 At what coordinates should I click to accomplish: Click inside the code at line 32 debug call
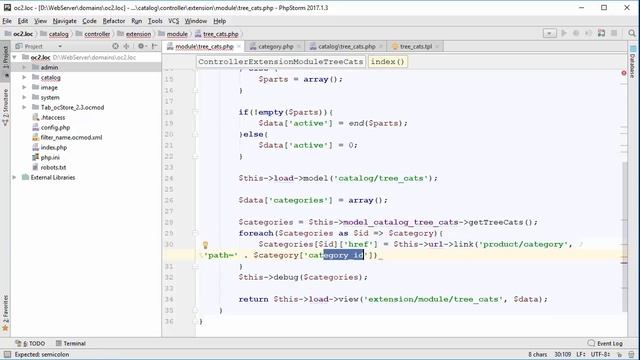tap(303, 278)
